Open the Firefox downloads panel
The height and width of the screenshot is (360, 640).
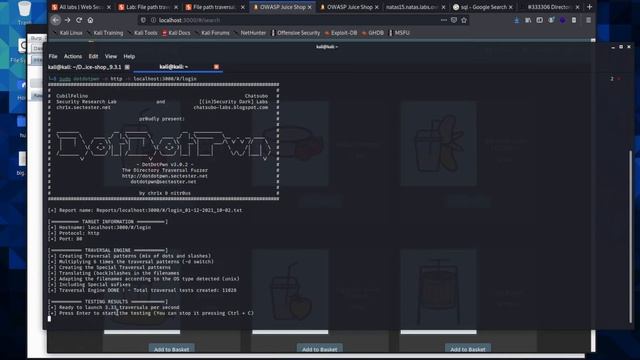(x=517, y=20)
